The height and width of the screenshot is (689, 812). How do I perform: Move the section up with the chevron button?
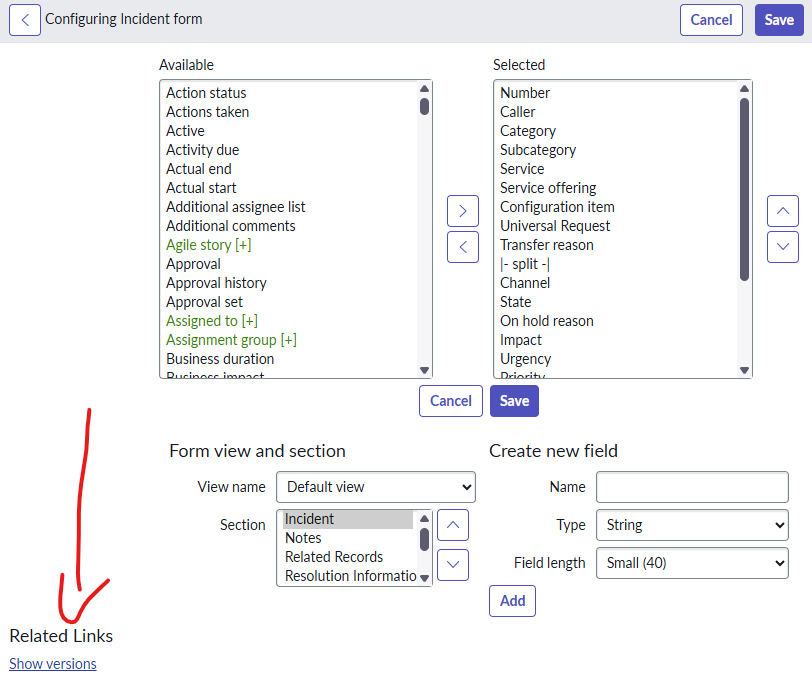(453, 525)
